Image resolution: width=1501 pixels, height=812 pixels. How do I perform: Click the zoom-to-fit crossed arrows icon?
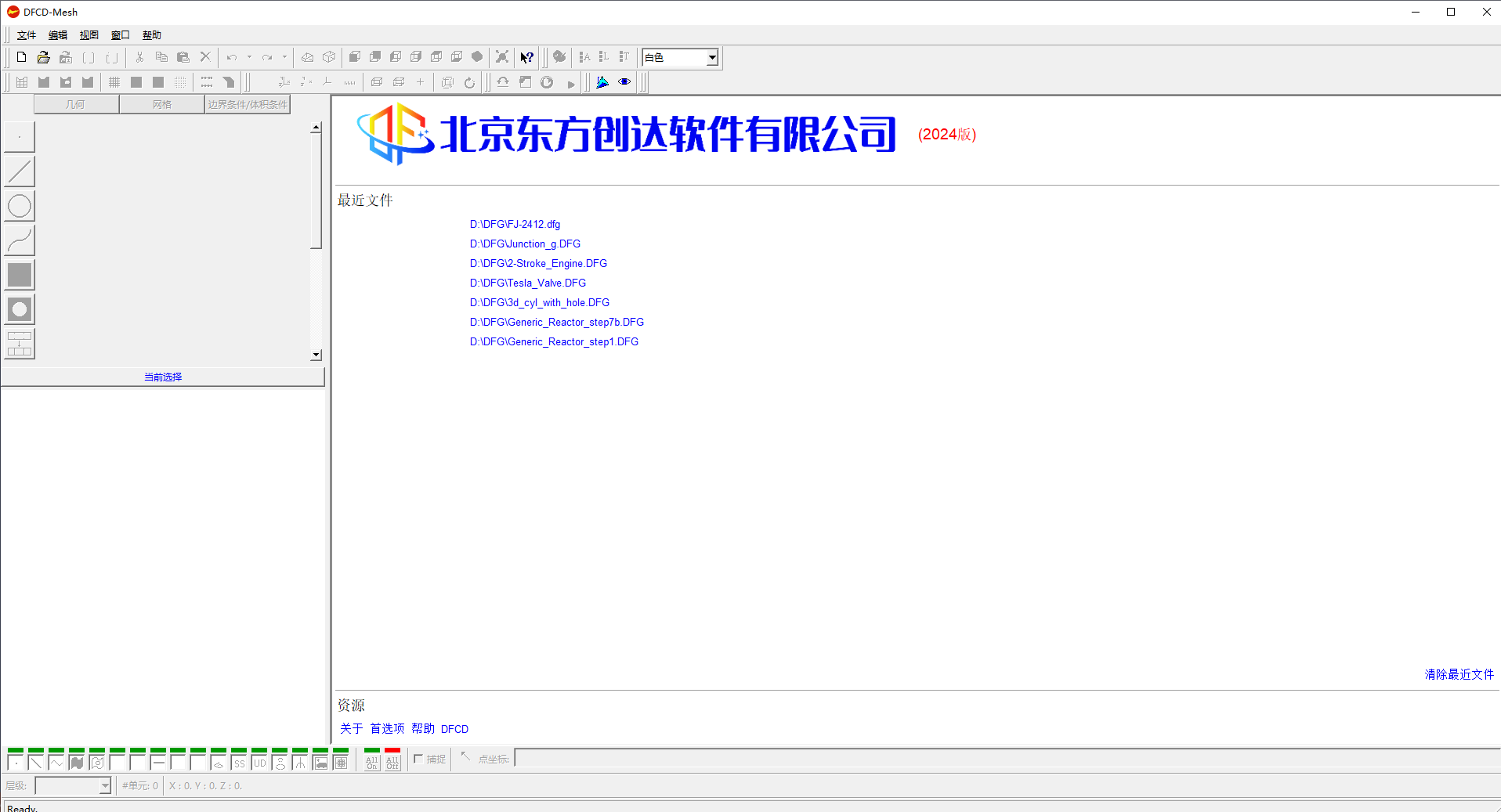pyautogui.click(x=502, y=57)
